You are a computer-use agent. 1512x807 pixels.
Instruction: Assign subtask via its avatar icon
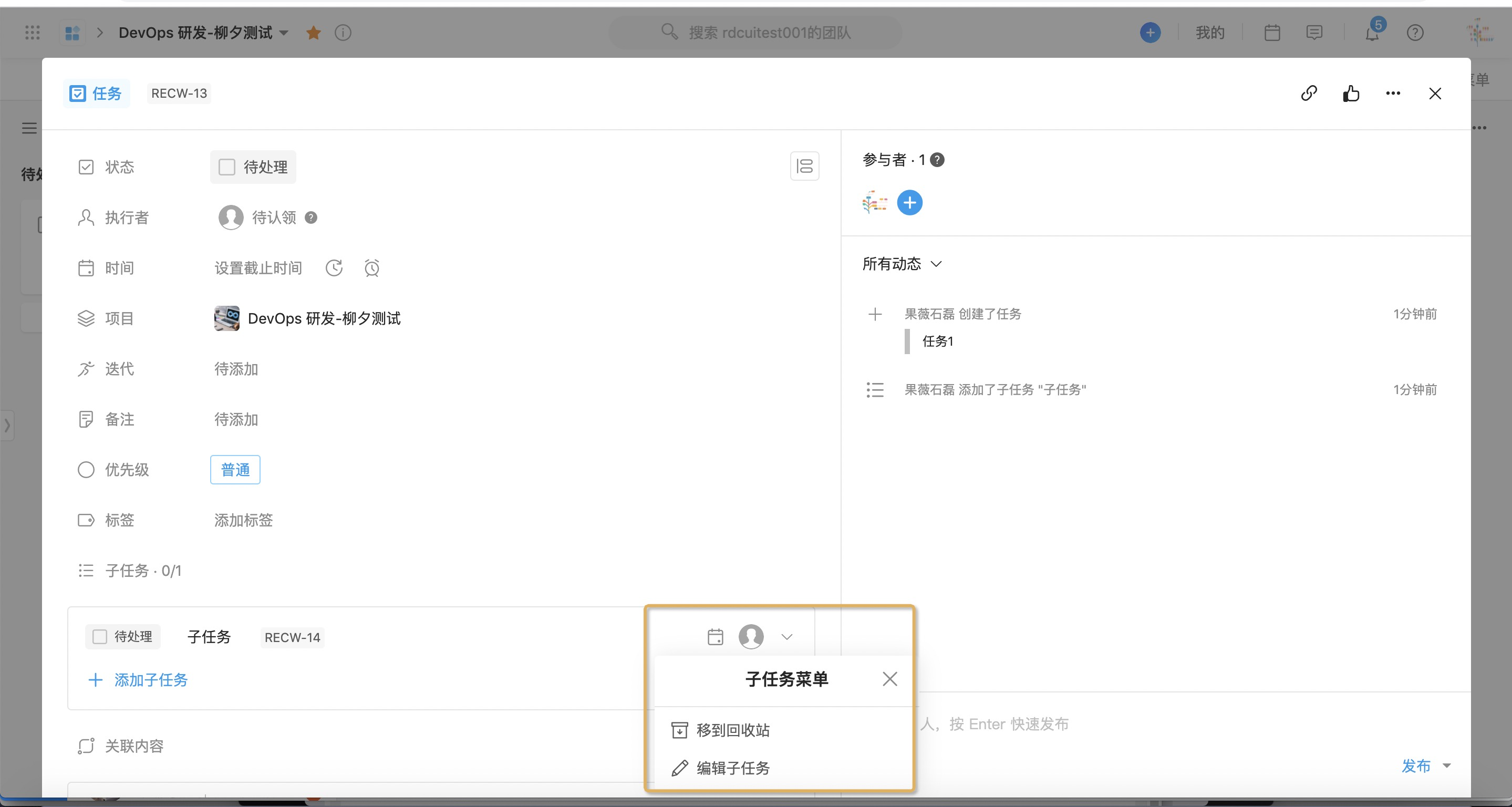pyautogui.click(x=751, y=637)
